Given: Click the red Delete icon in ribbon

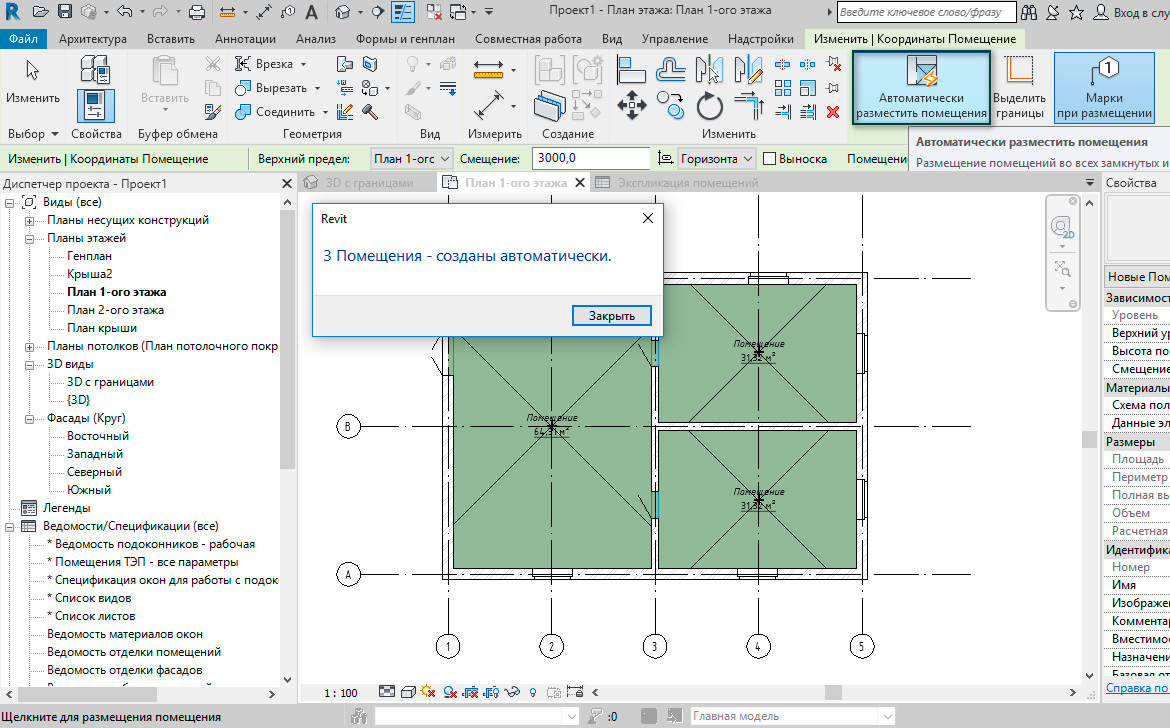Looking at the screenshot, I should tap(832, 112).
